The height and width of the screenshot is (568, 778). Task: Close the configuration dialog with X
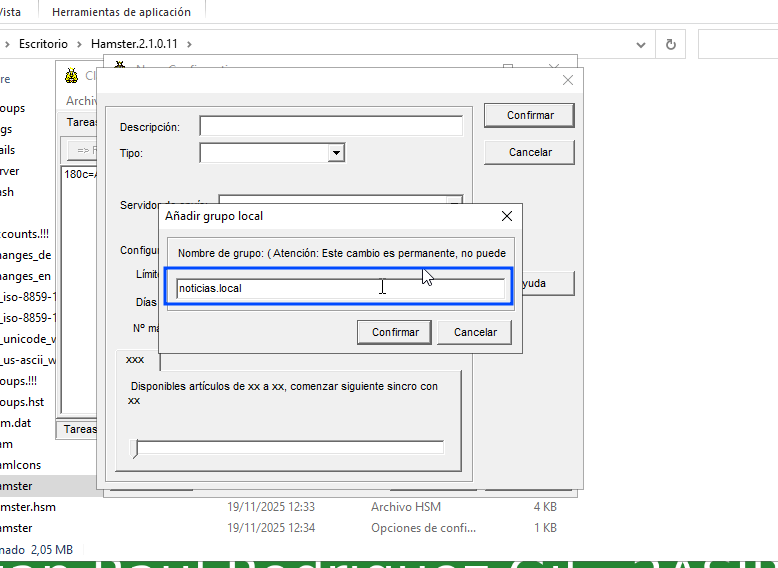click(x=568, y=80)
